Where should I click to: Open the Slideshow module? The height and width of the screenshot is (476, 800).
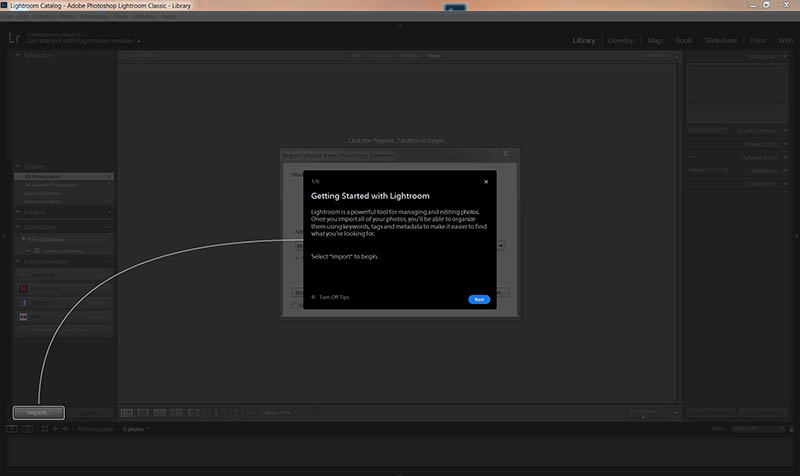pos(720,40)
